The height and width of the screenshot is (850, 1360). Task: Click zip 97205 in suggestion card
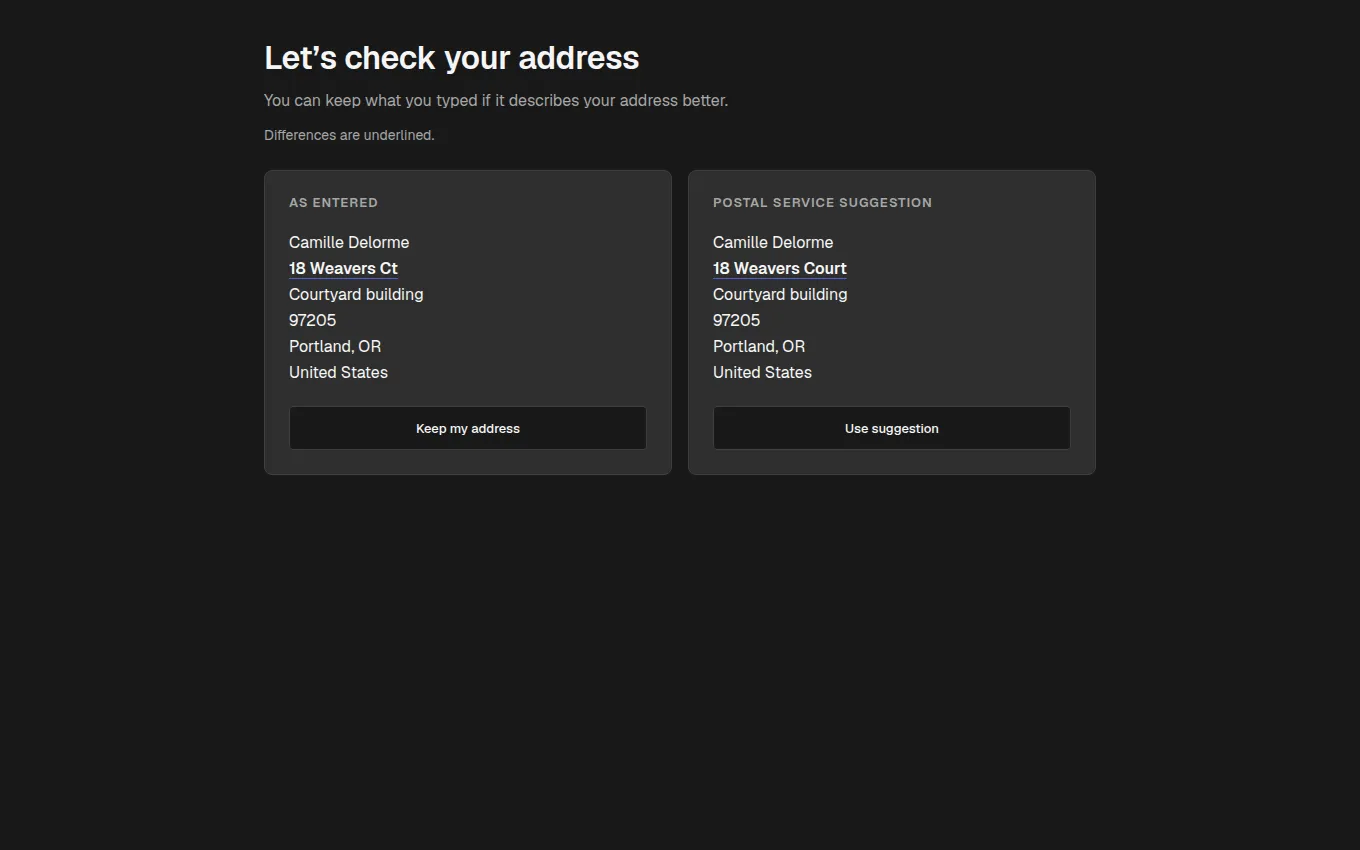736,320
